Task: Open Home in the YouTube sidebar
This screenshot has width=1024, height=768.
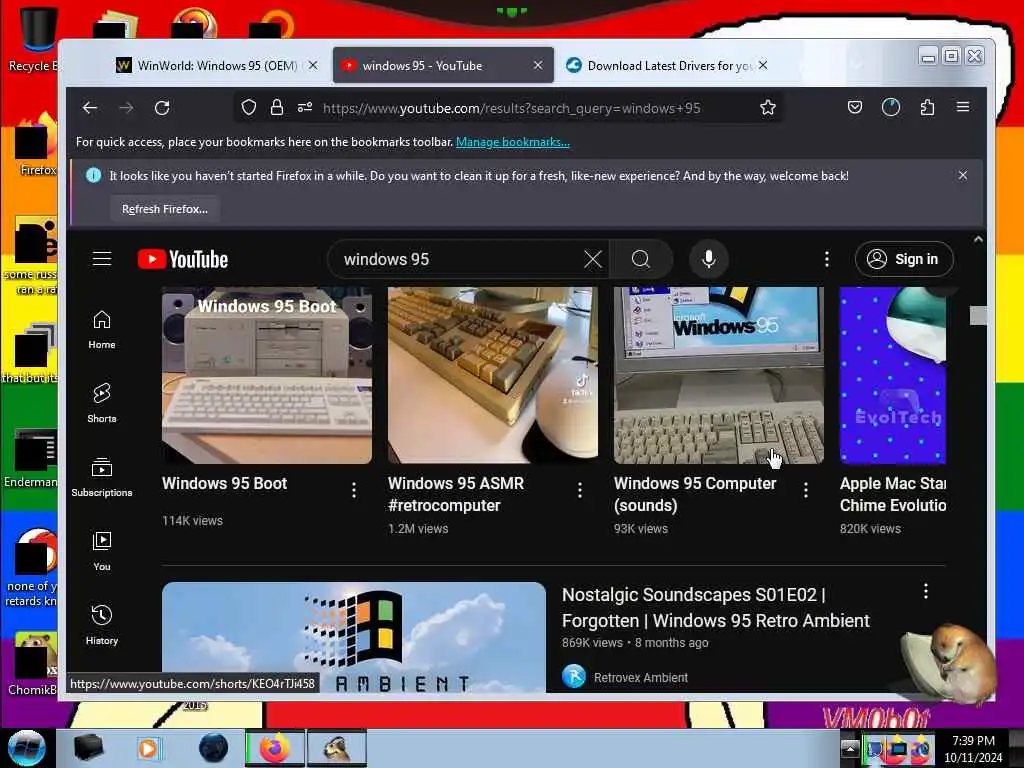Action: pos(102,330)
